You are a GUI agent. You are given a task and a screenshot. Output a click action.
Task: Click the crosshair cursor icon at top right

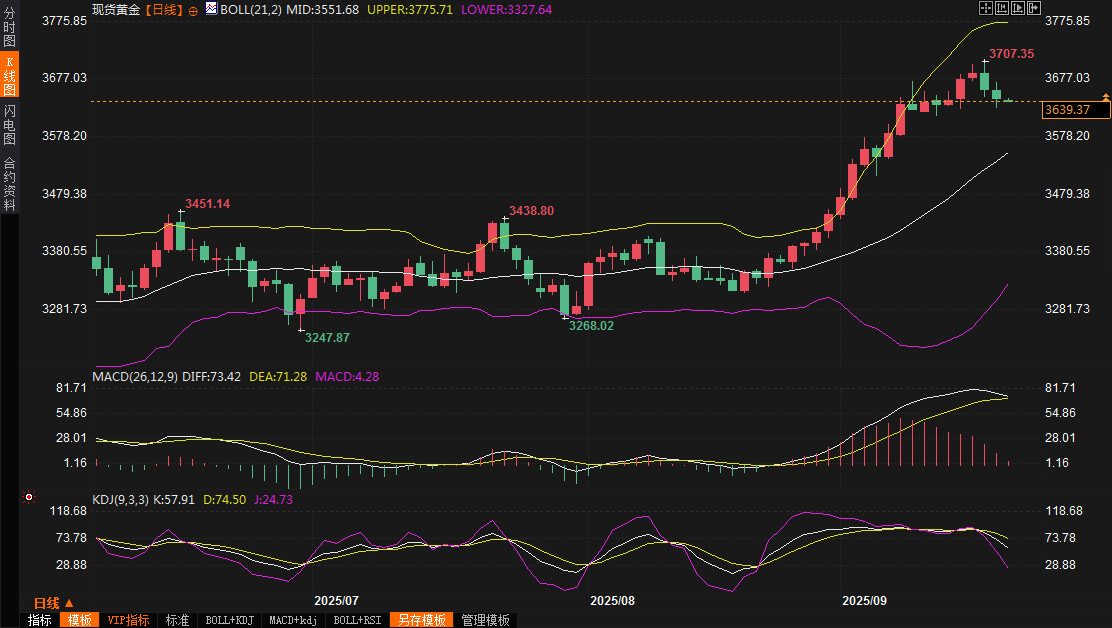tap(986, 8)
